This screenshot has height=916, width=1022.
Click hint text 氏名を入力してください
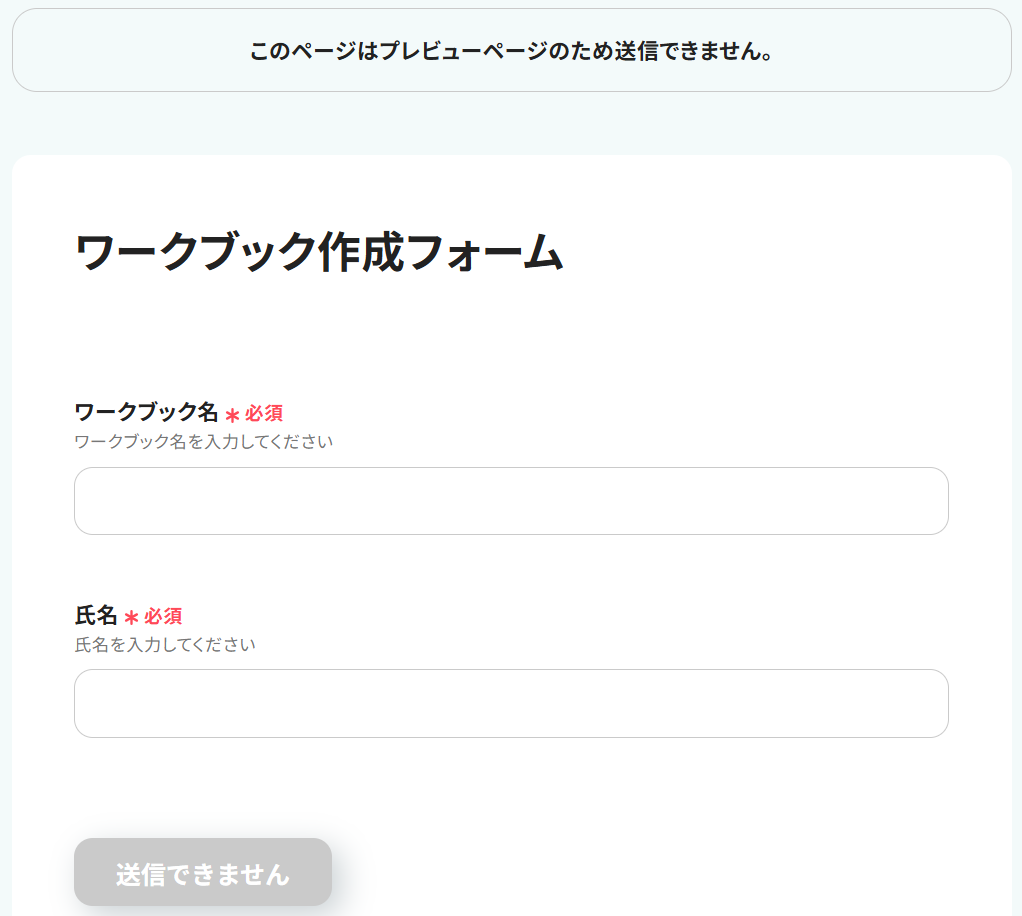point(165,644)
